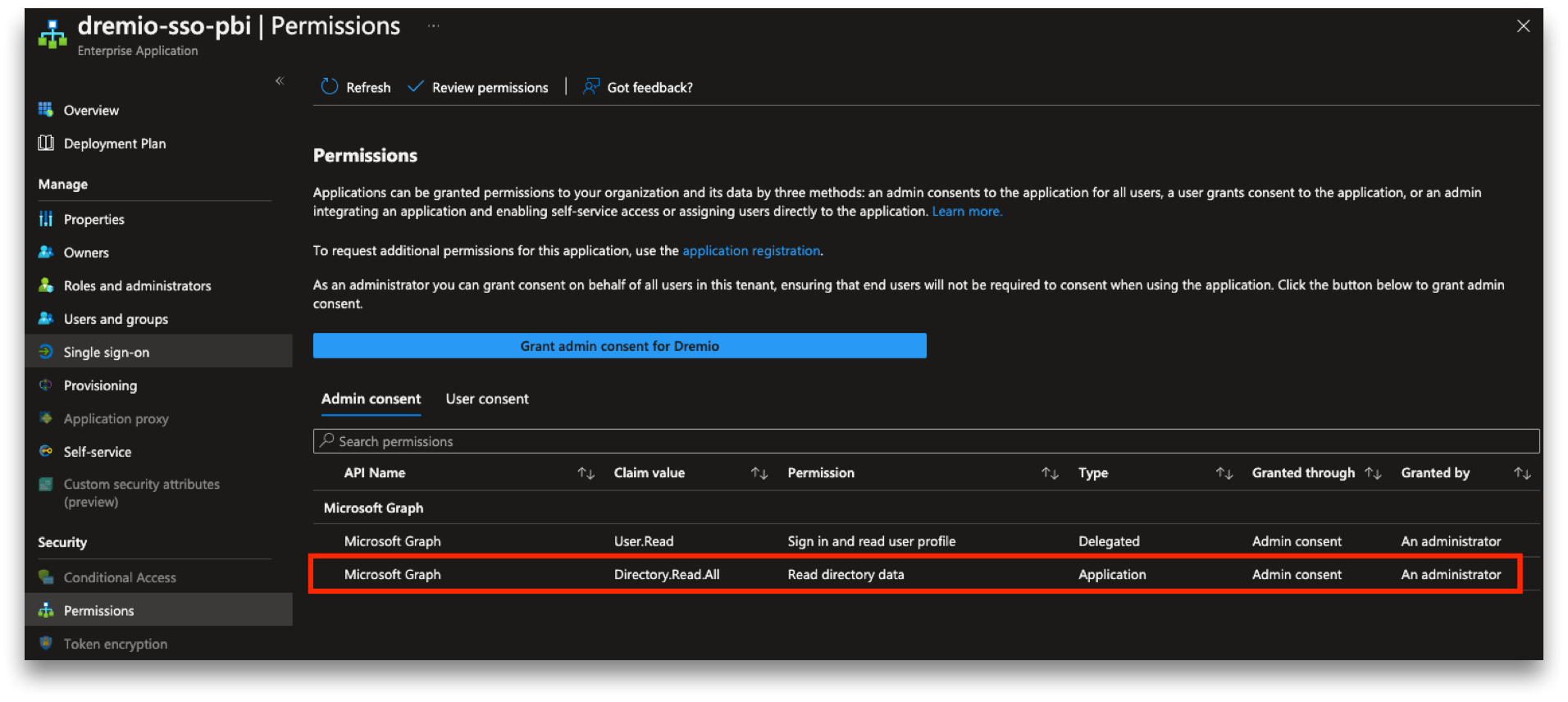Focus the Search permissions field
The image size is (1568, 702).
(x=927, y=441)
